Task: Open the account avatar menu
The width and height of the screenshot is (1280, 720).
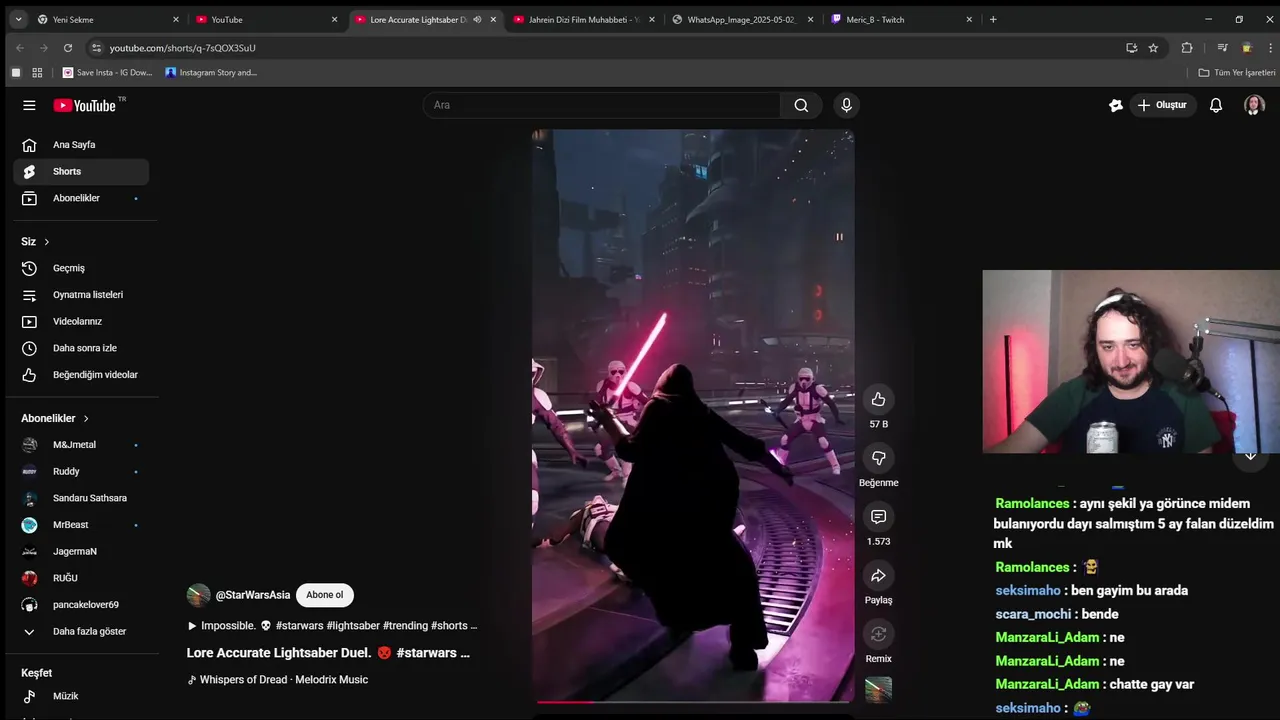Action: 1254,105
